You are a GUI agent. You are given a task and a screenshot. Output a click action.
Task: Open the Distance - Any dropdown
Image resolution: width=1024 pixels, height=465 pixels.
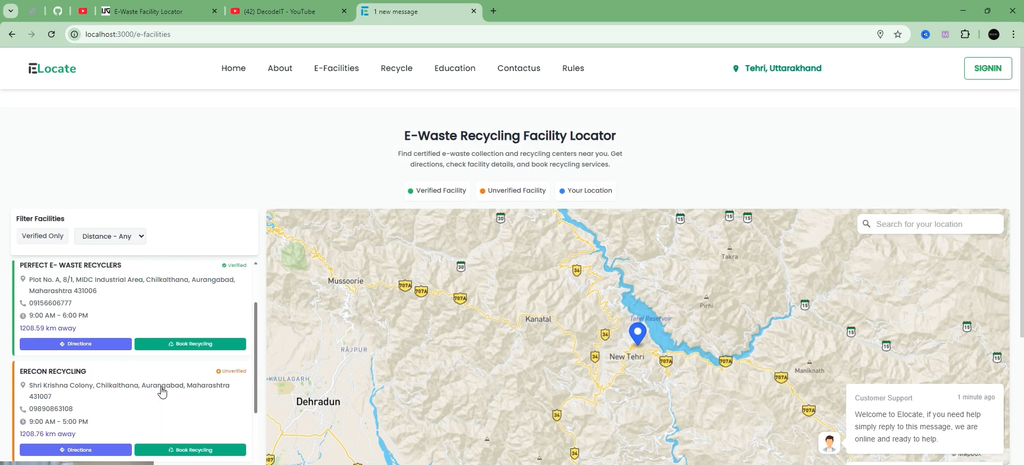[110, 236]
